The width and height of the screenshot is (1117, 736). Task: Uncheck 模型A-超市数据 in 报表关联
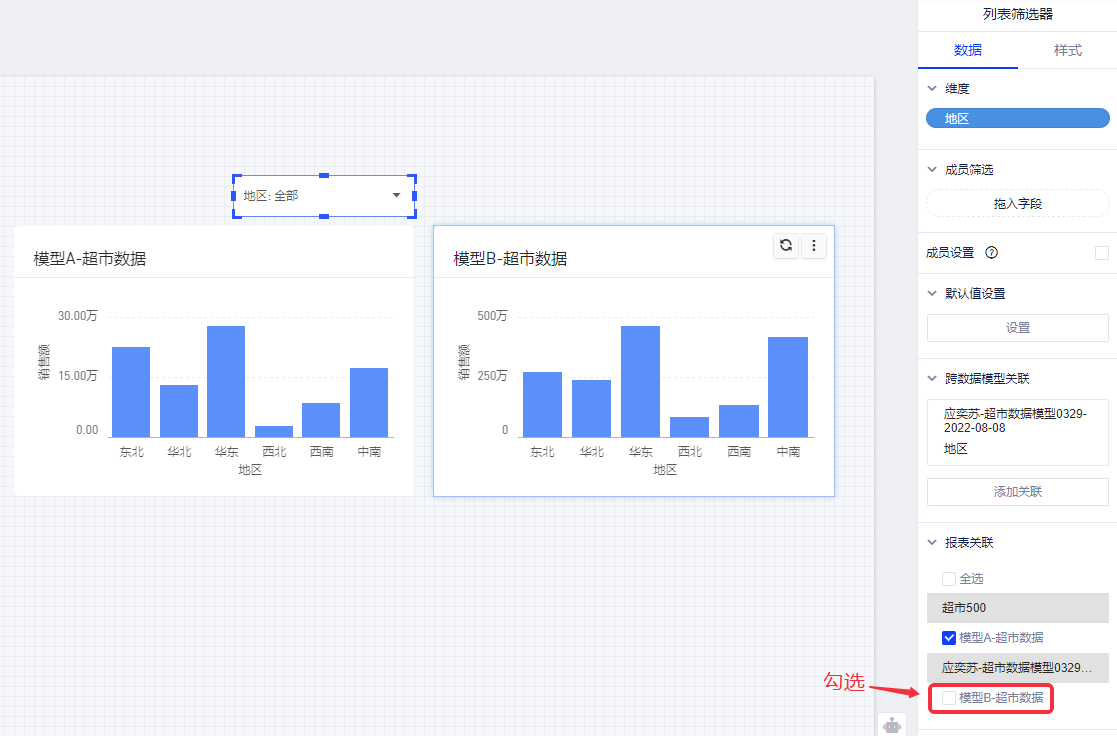pyautogui.click(x=949, y=638)
